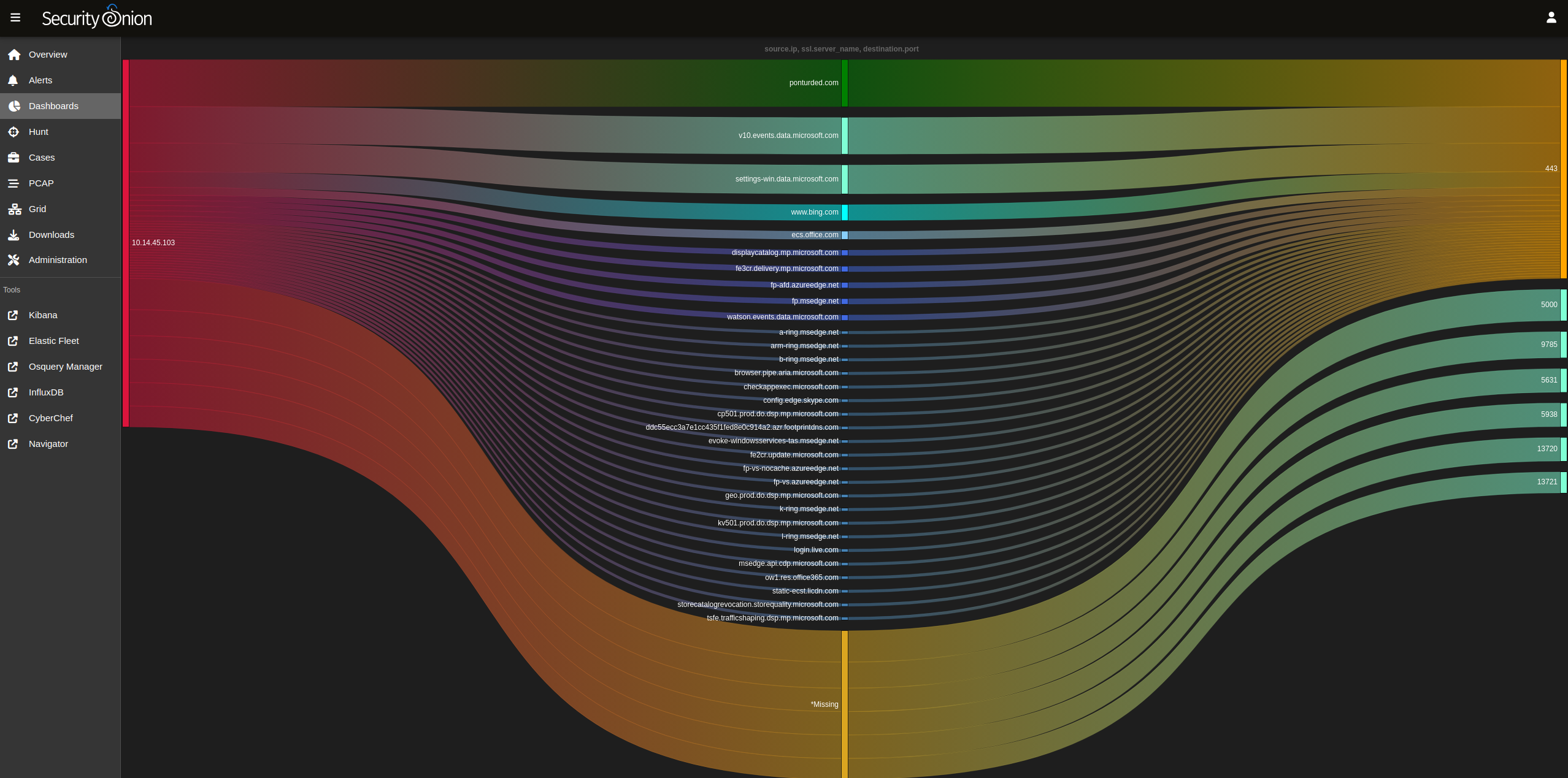The image size is (1568, 778).
Task: Click the green ponturded.com Sankey node
Action: click(x=844, y=83)
